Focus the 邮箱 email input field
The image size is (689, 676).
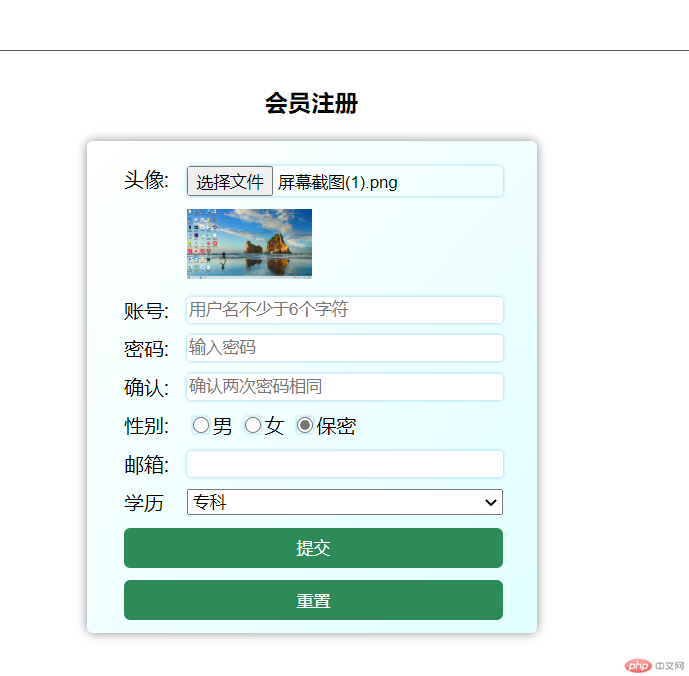pyautogui.click(x=344, y=464)
